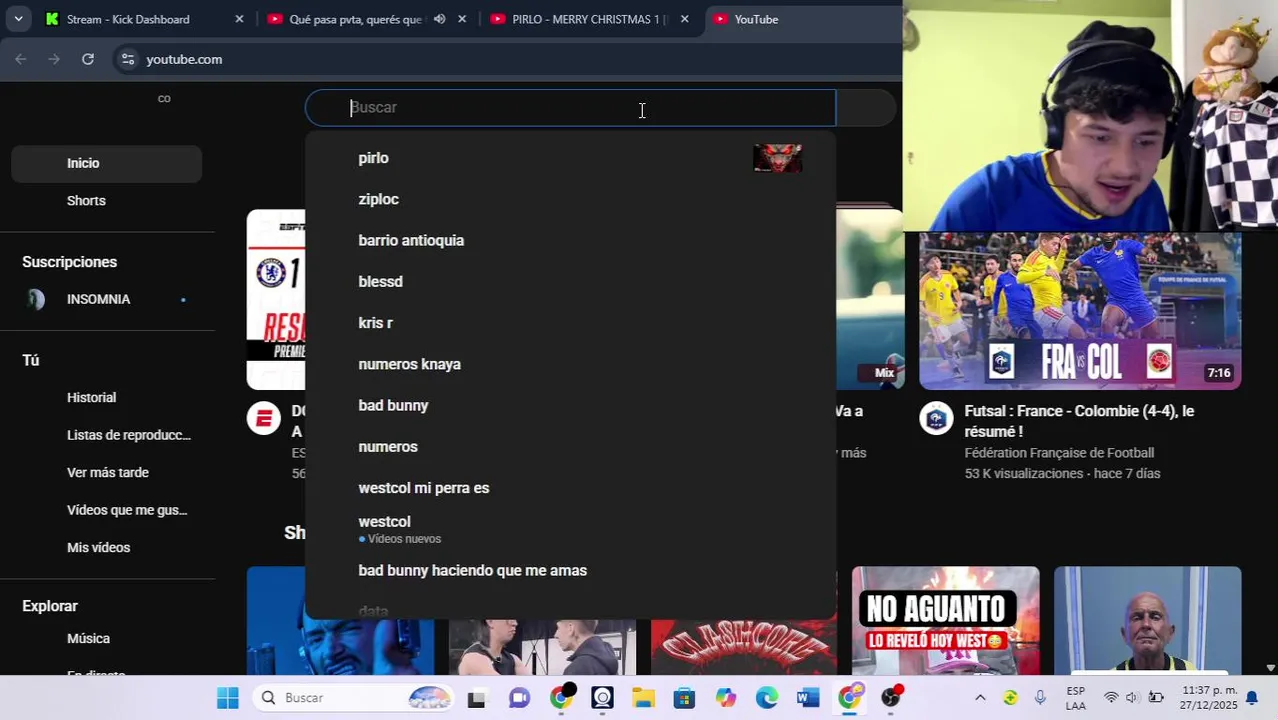Screen dimensions: 1278x720
Task: Switch to Stream - Kick Dashboard tab
Action: (x=144, y=19)
